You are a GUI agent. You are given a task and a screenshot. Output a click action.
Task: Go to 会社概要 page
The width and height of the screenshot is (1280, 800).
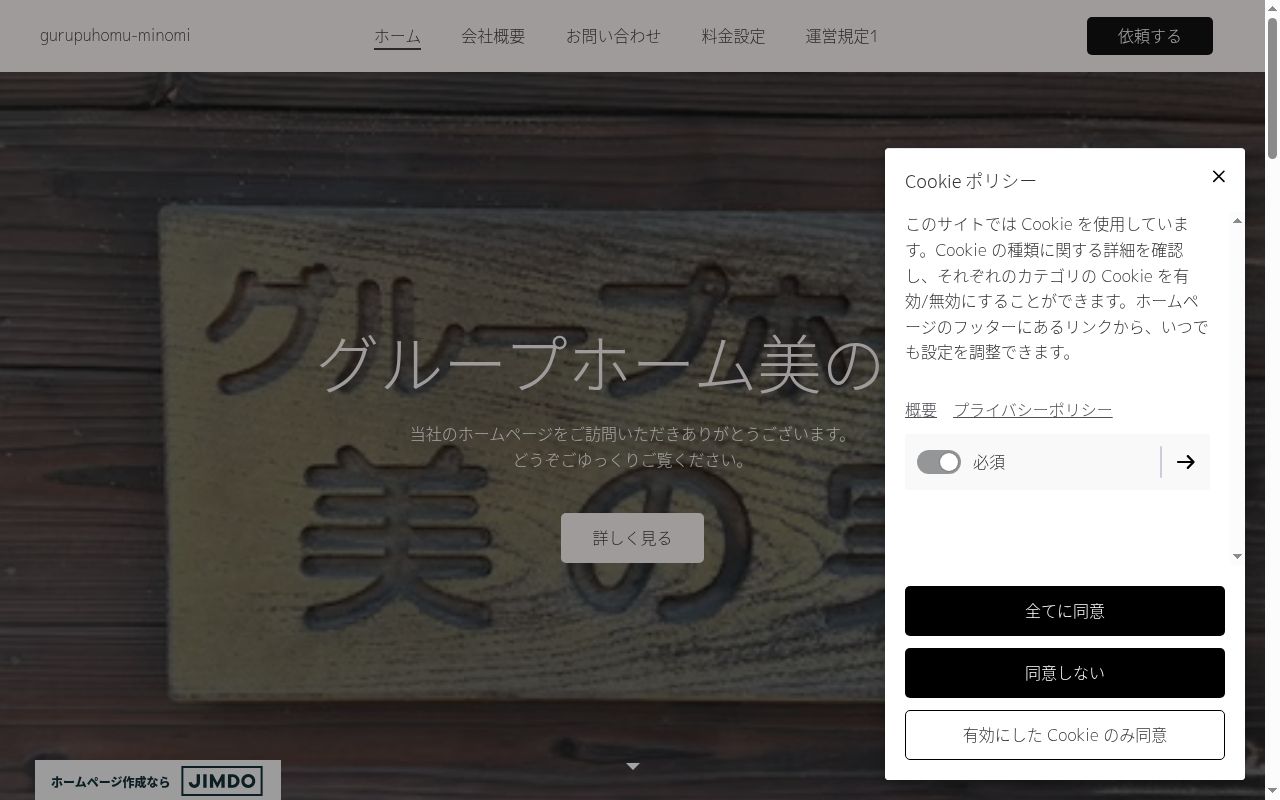pos(493,36)
